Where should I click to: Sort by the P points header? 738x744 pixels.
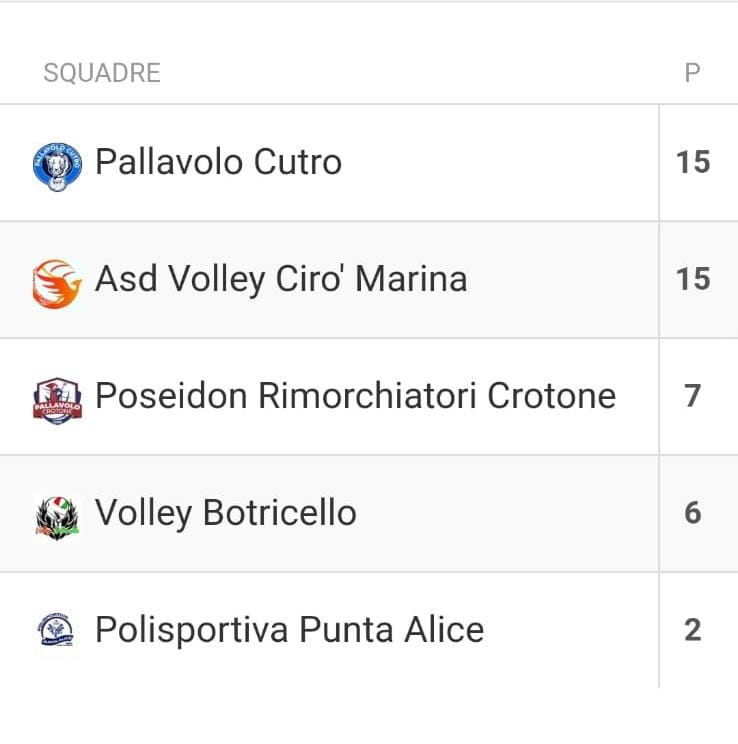point(692,73)
